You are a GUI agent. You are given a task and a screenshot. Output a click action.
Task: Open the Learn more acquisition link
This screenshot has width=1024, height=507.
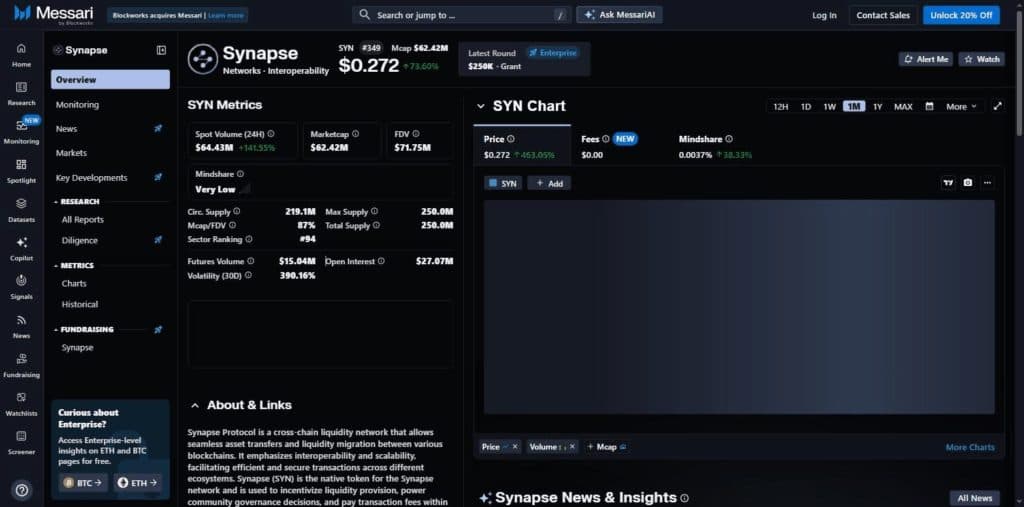pos(225,14)
